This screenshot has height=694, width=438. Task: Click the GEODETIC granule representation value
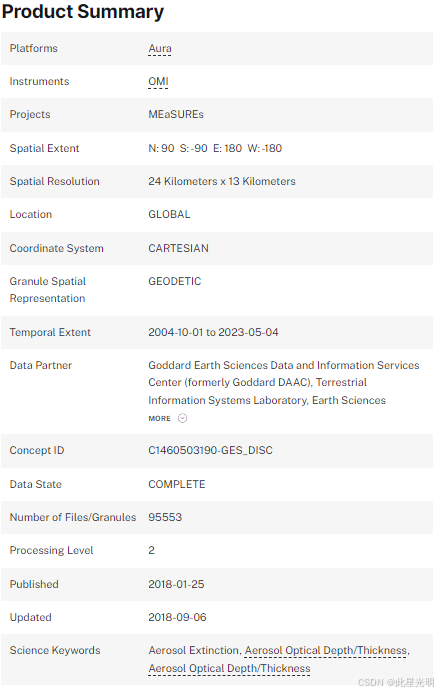point(174,281)
